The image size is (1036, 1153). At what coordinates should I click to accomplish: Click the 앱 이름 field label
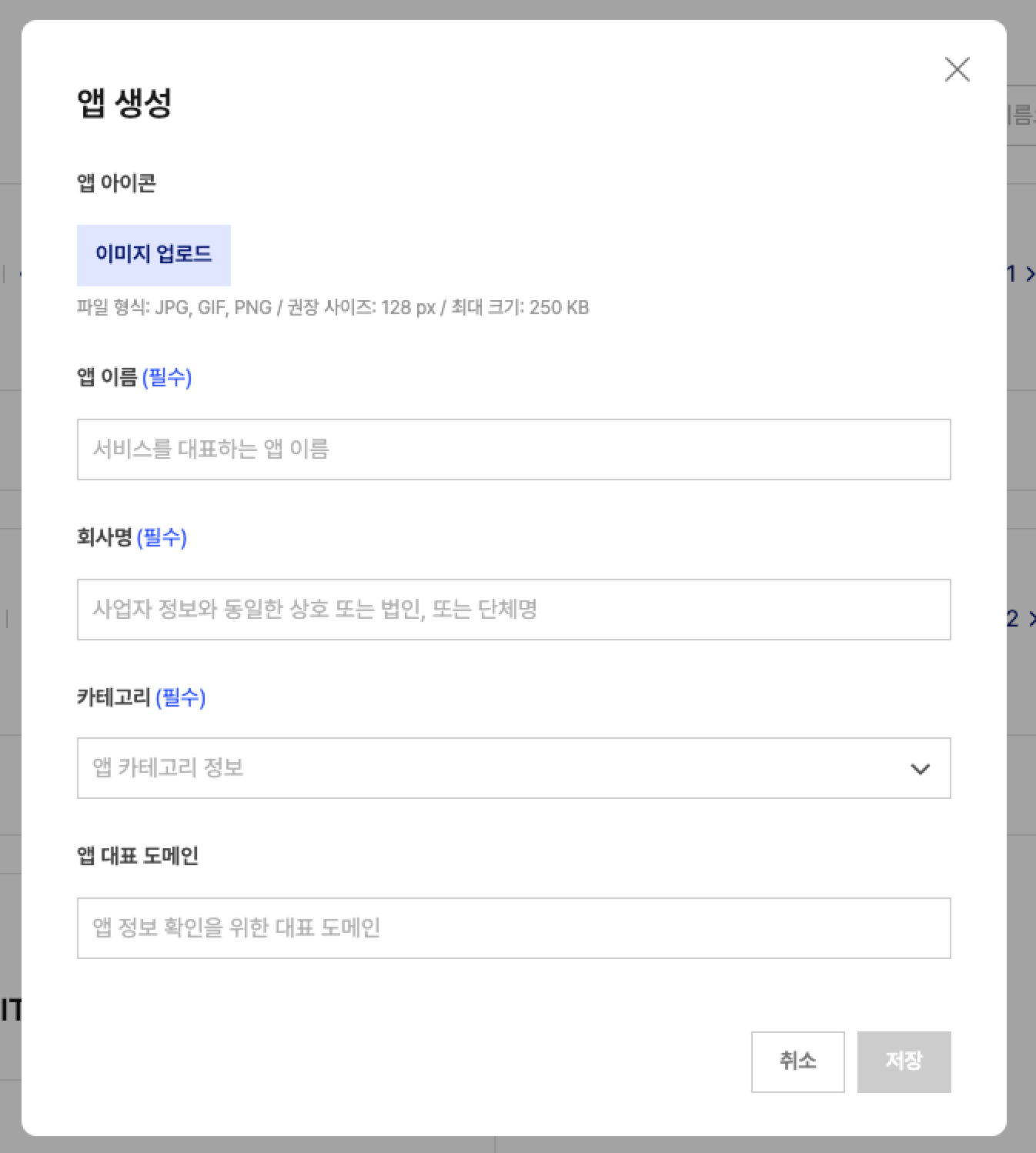click(107, 377)
